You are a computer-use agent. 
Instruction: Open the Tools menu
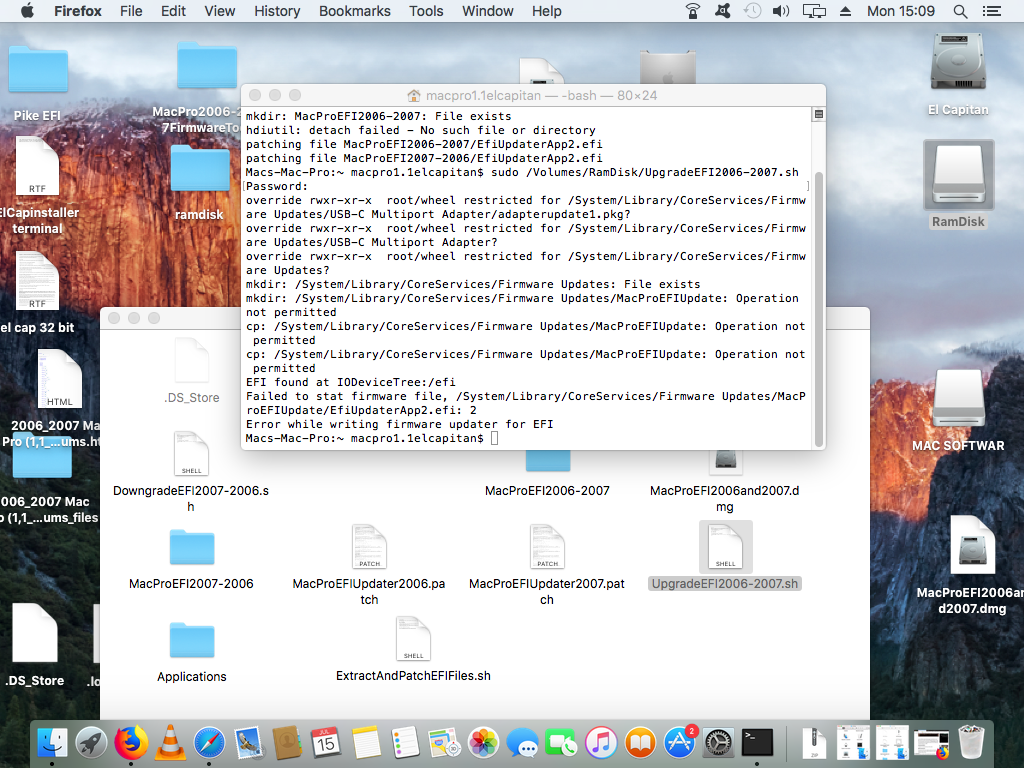426,11
